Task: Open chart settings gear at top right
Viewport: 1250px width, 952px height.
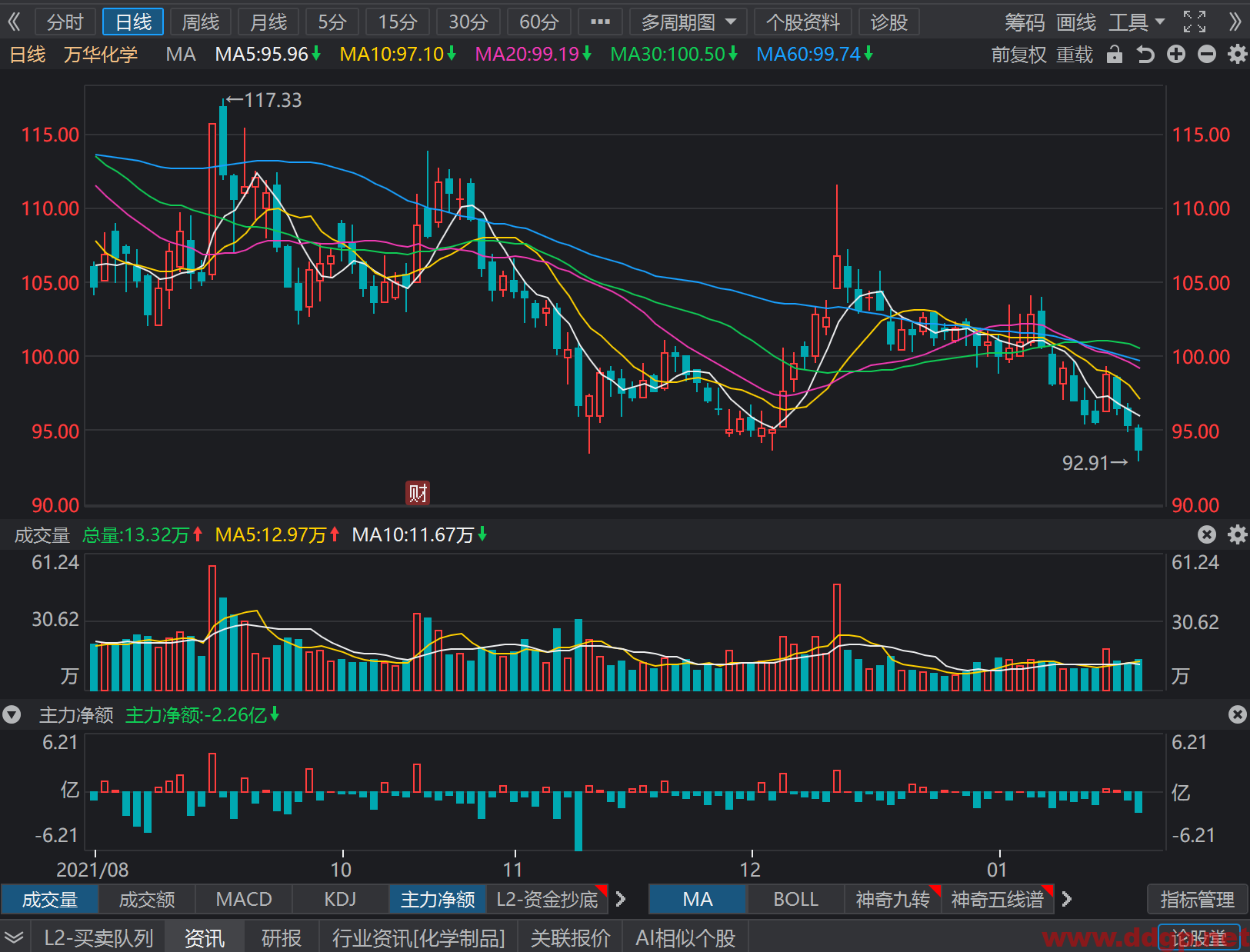Action: tap(1237, 55)
